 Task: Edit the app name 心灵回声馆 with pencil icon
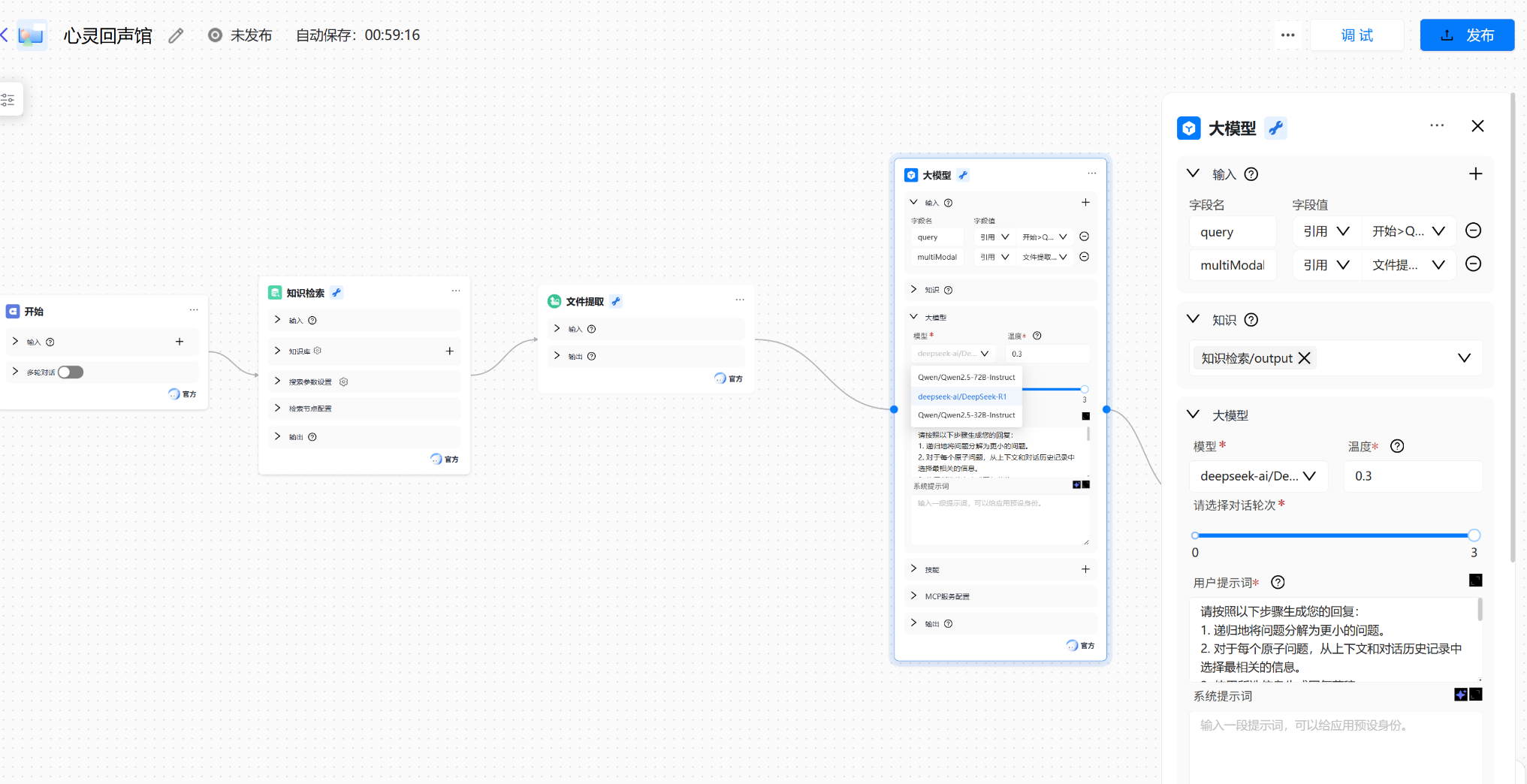(176, 35)
